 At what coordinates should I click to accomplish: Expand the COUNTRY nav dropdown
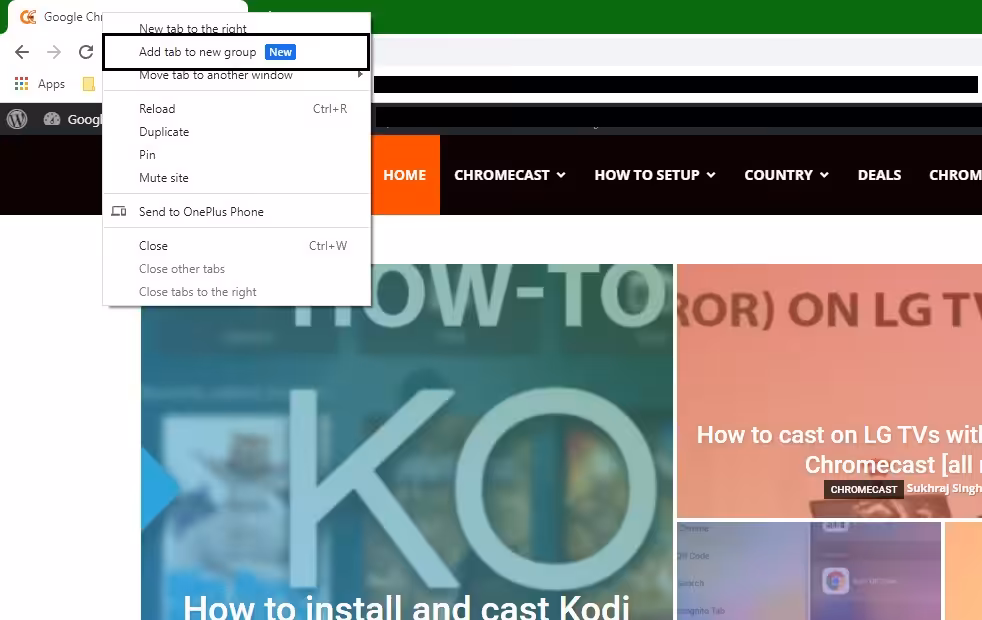(787, 175)
